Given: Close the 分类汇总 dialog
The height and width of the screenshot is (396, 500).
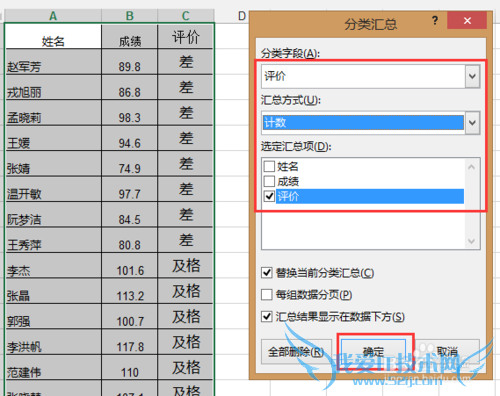Looking at the screenshot, I should click(x=467, y=21).
